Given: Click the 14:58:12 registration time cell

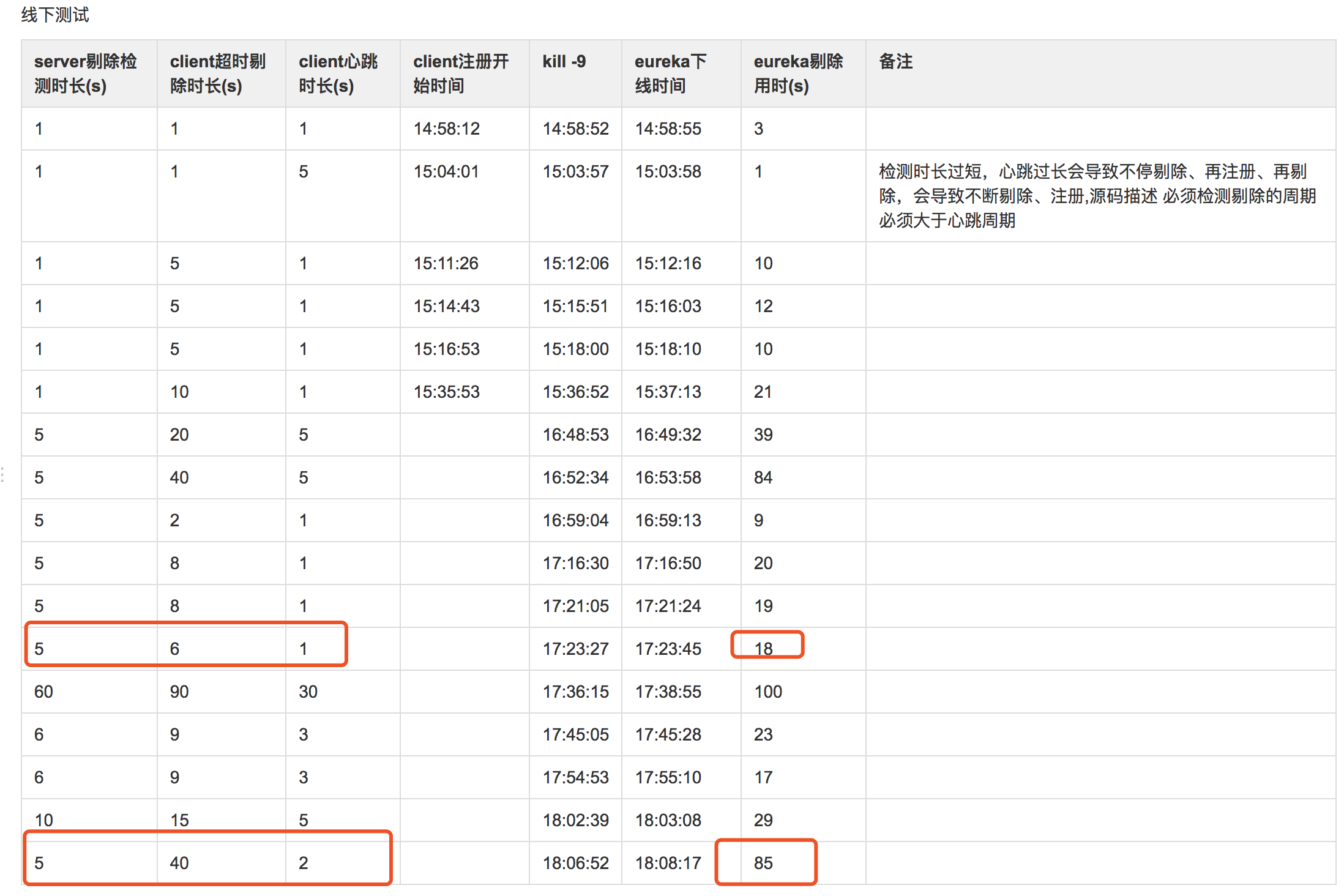Looking at the screenshot, I should 446,129.
